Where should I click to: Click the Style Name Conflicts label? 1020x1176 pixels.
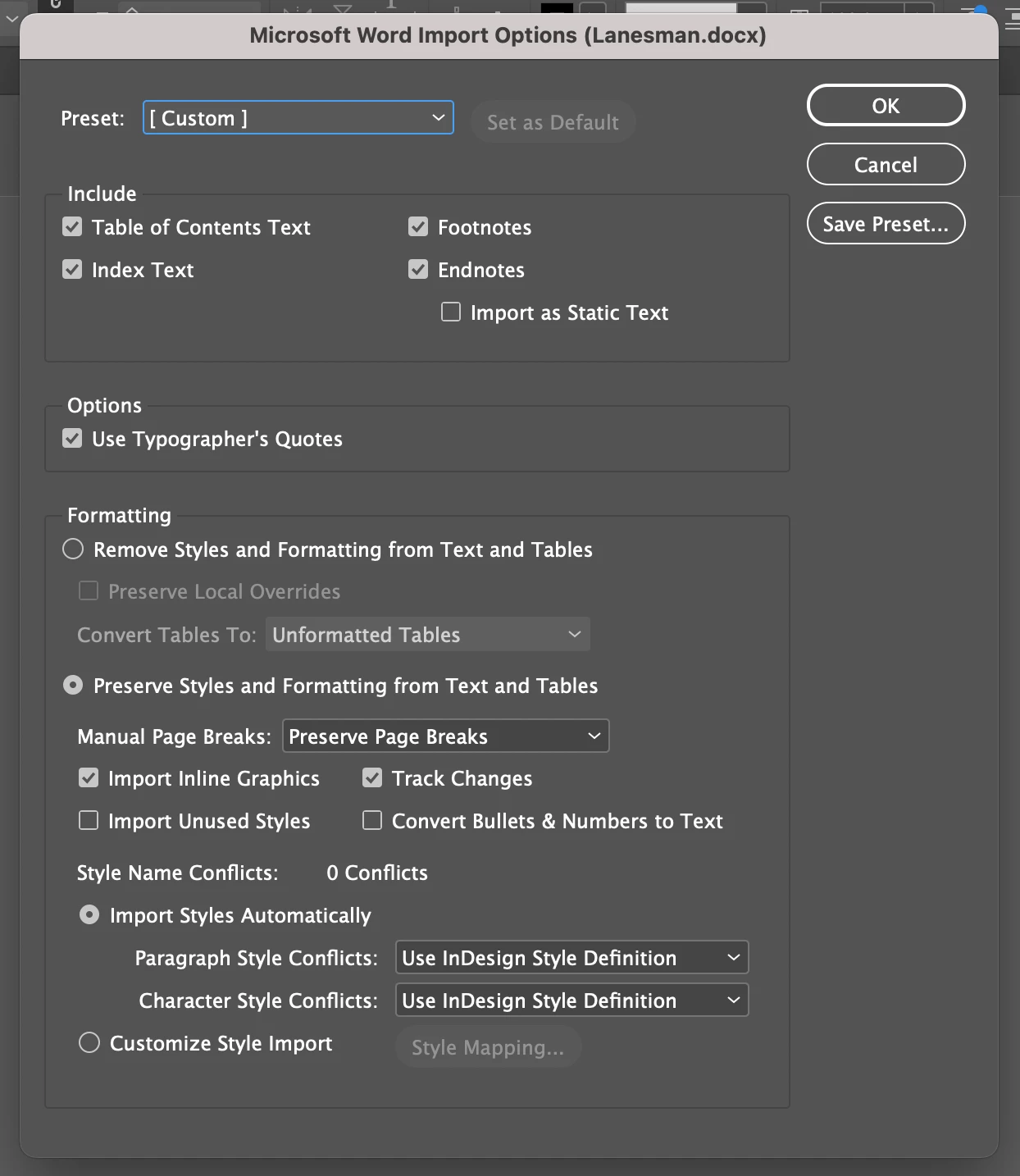point(178,873)
